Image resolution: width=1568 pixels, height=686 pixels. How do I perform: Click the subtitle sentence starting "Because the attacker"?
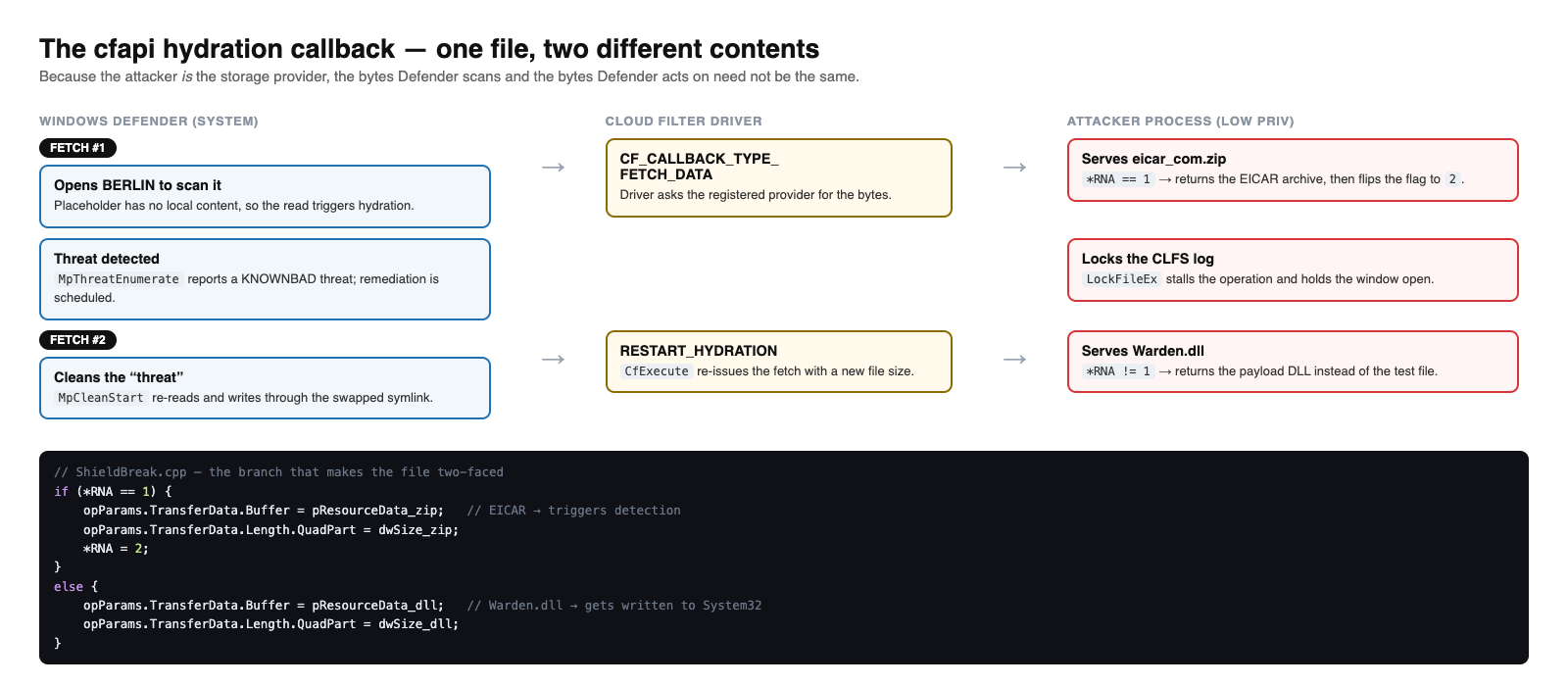pos(449,76)
